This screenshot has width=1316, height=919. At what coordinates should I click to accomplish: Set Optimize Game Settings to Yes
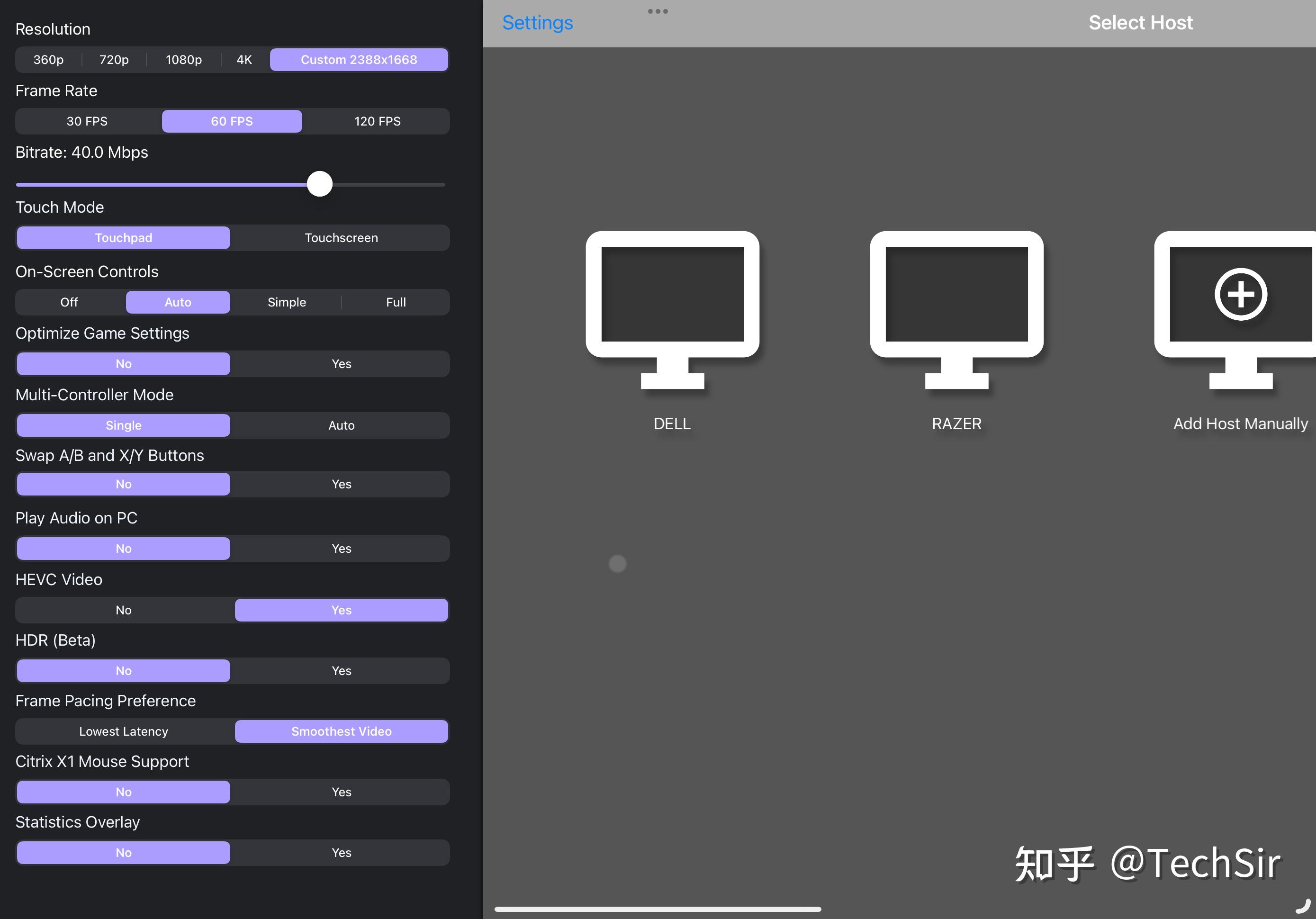[342, 363]
